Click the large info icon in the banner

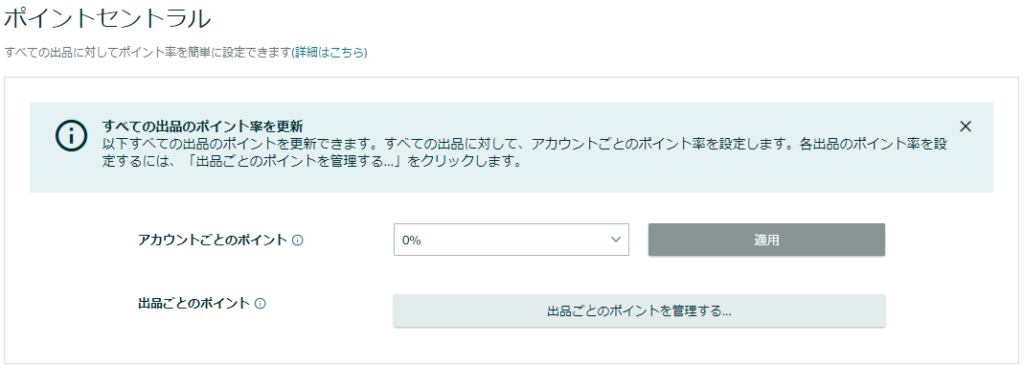tap(71, 136)
